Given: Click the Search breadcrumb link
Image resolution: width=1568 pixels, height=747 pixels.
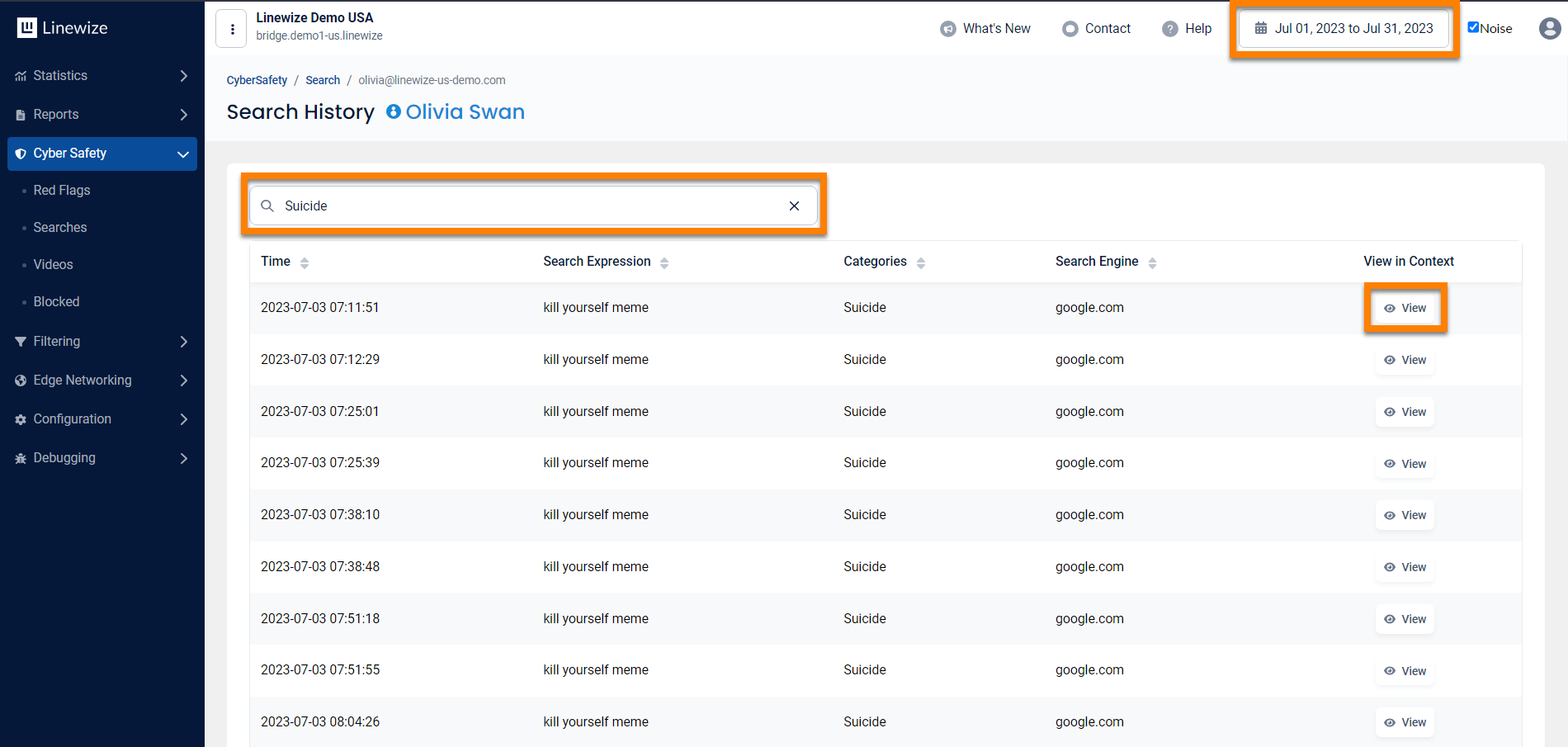Looking at the screenshot, I should pyautogui.click(x=323, y=80).
